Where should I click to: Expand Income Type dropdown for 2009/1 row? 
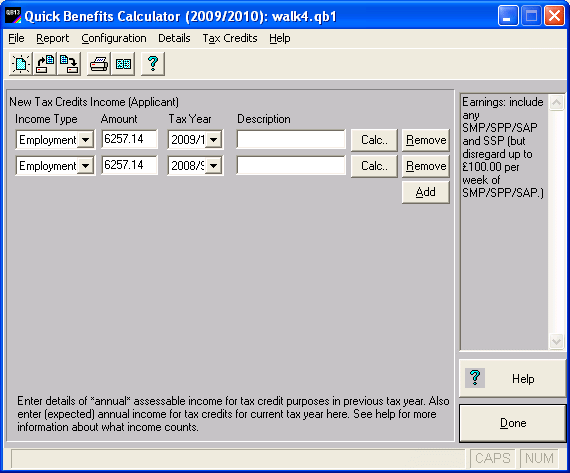[x=86, y=140]
